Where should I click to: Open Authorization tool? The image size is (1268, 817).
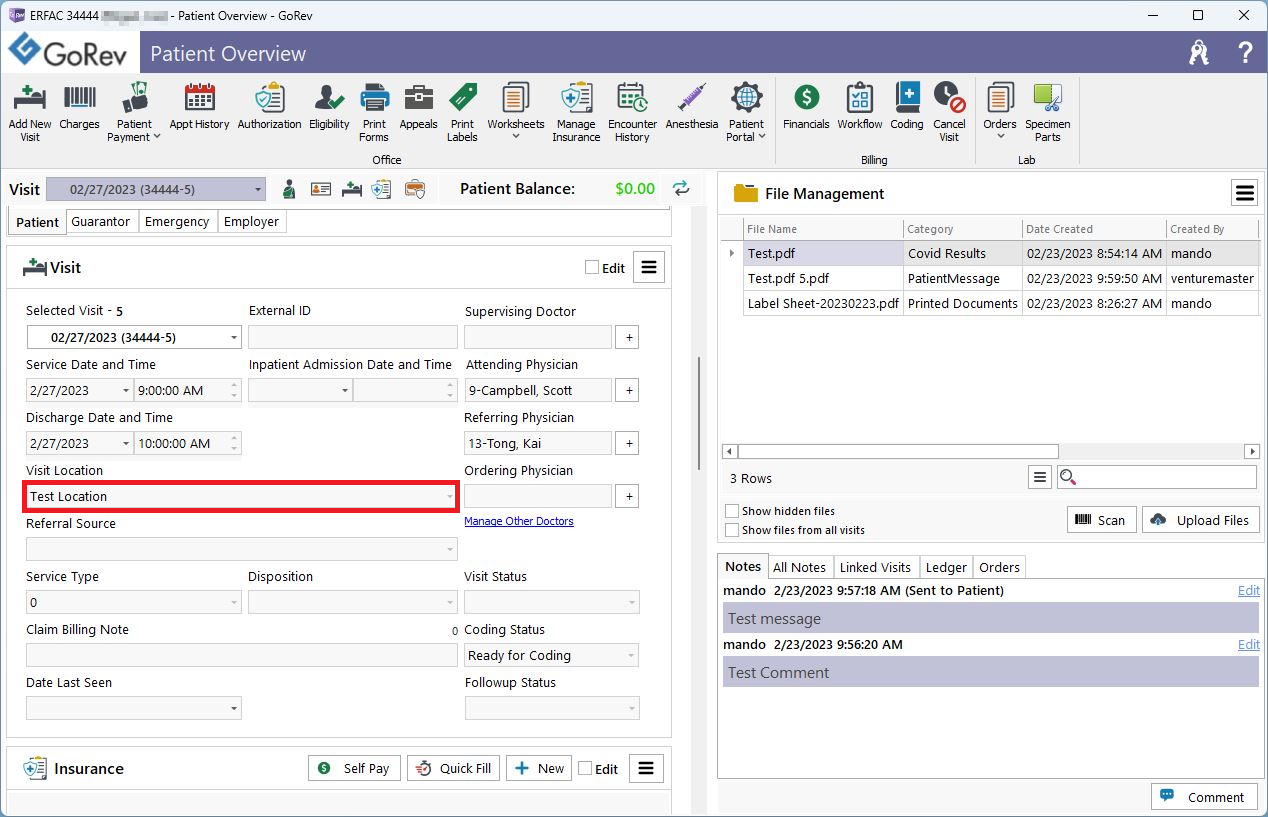269,107
